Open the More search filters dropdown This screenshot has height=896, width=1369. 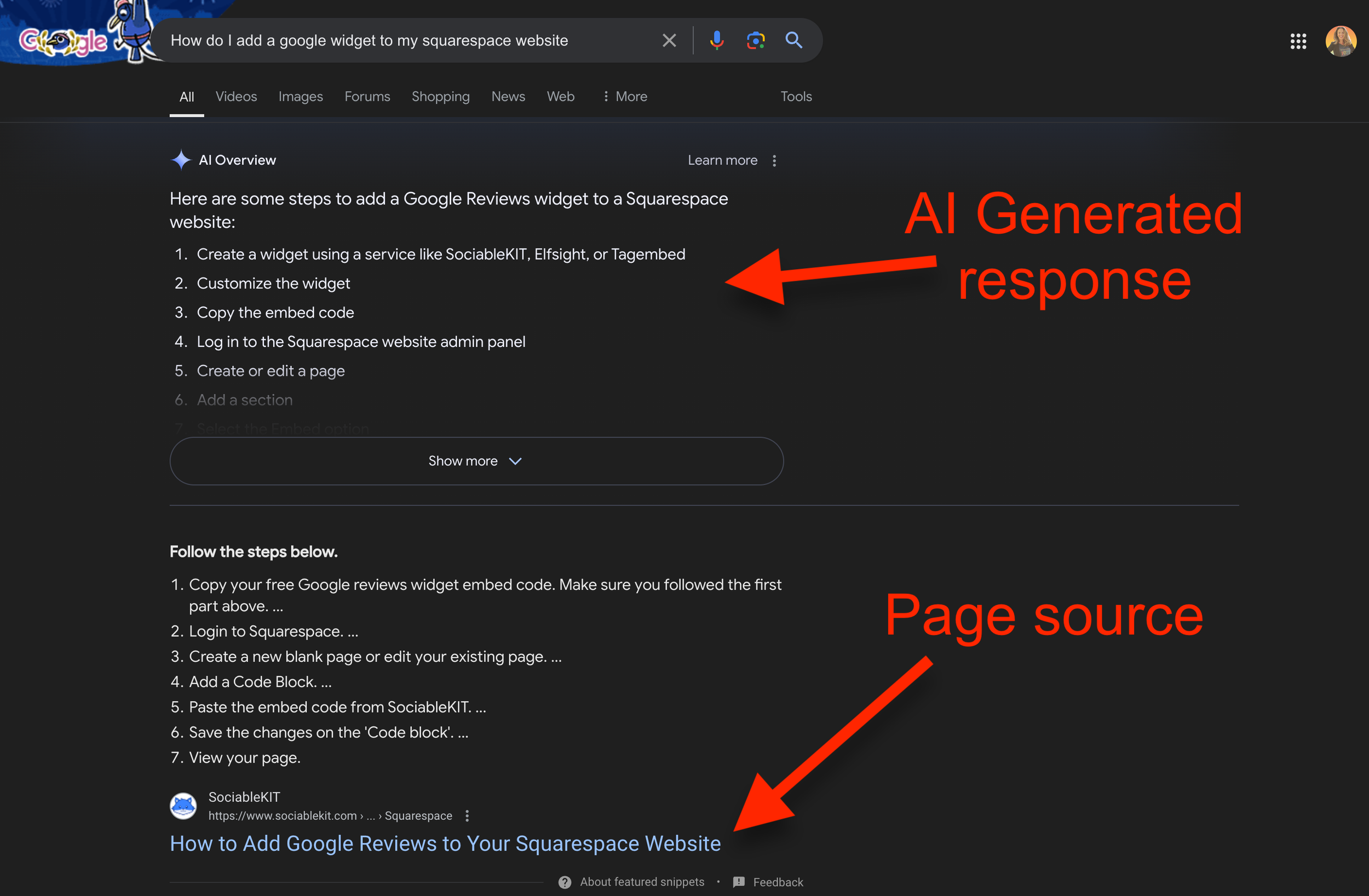click(x=625, y=97)
